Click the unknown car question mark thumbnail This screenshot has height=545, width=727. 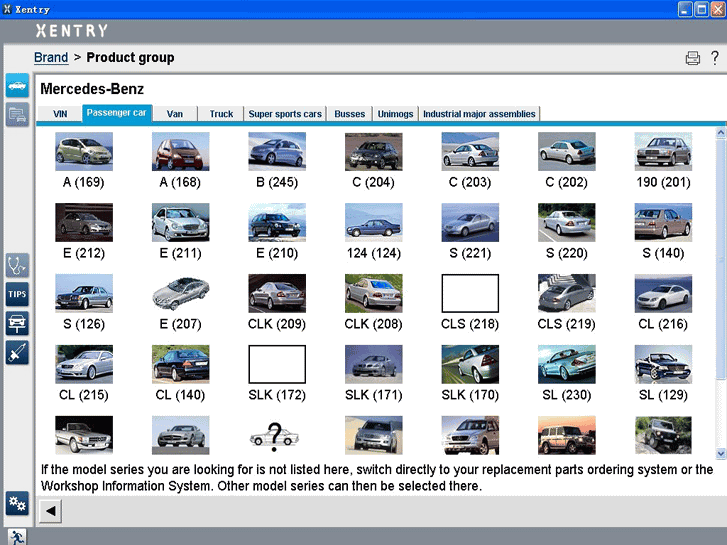277,436
